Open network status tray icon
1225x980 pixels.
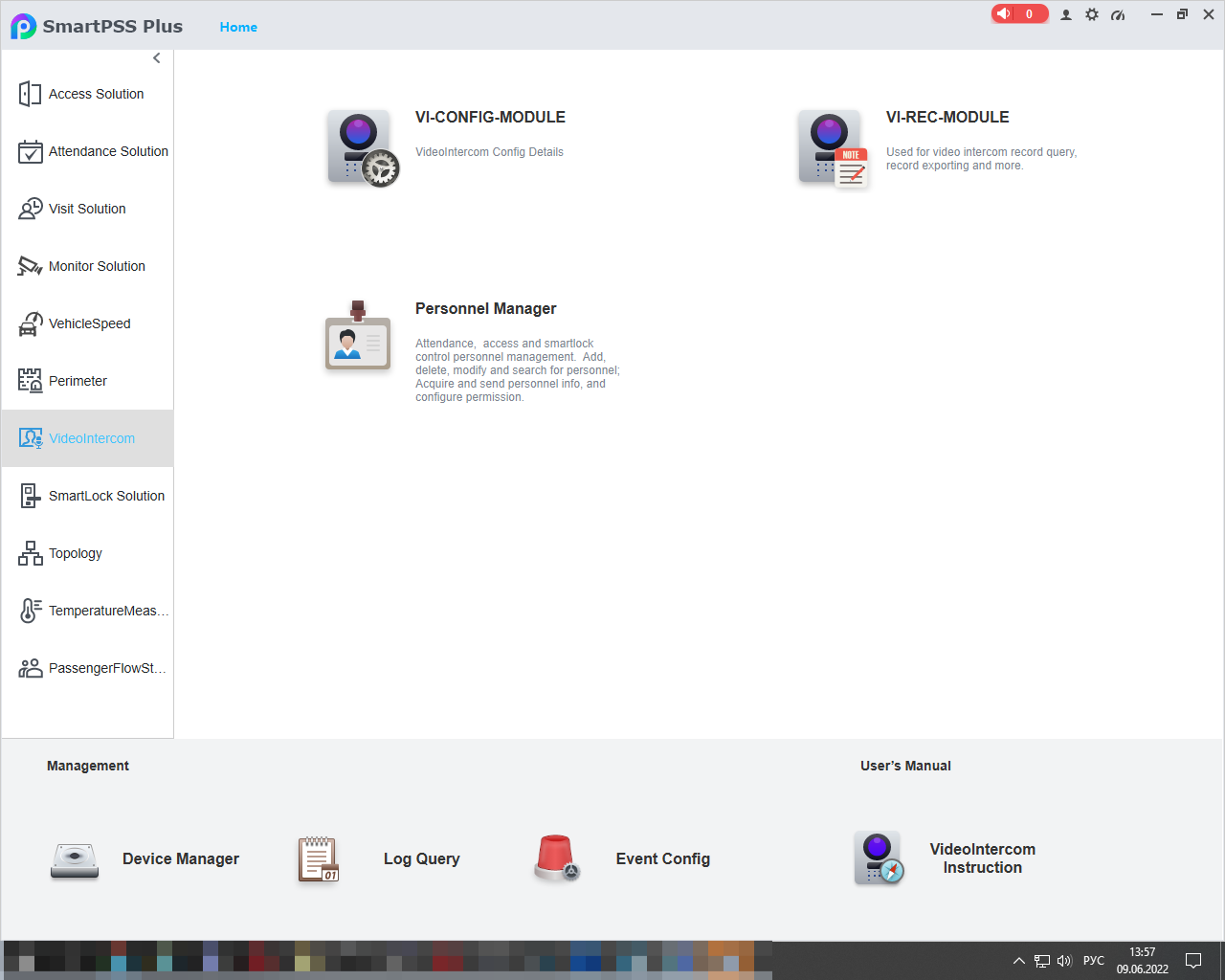point(1042,961)
